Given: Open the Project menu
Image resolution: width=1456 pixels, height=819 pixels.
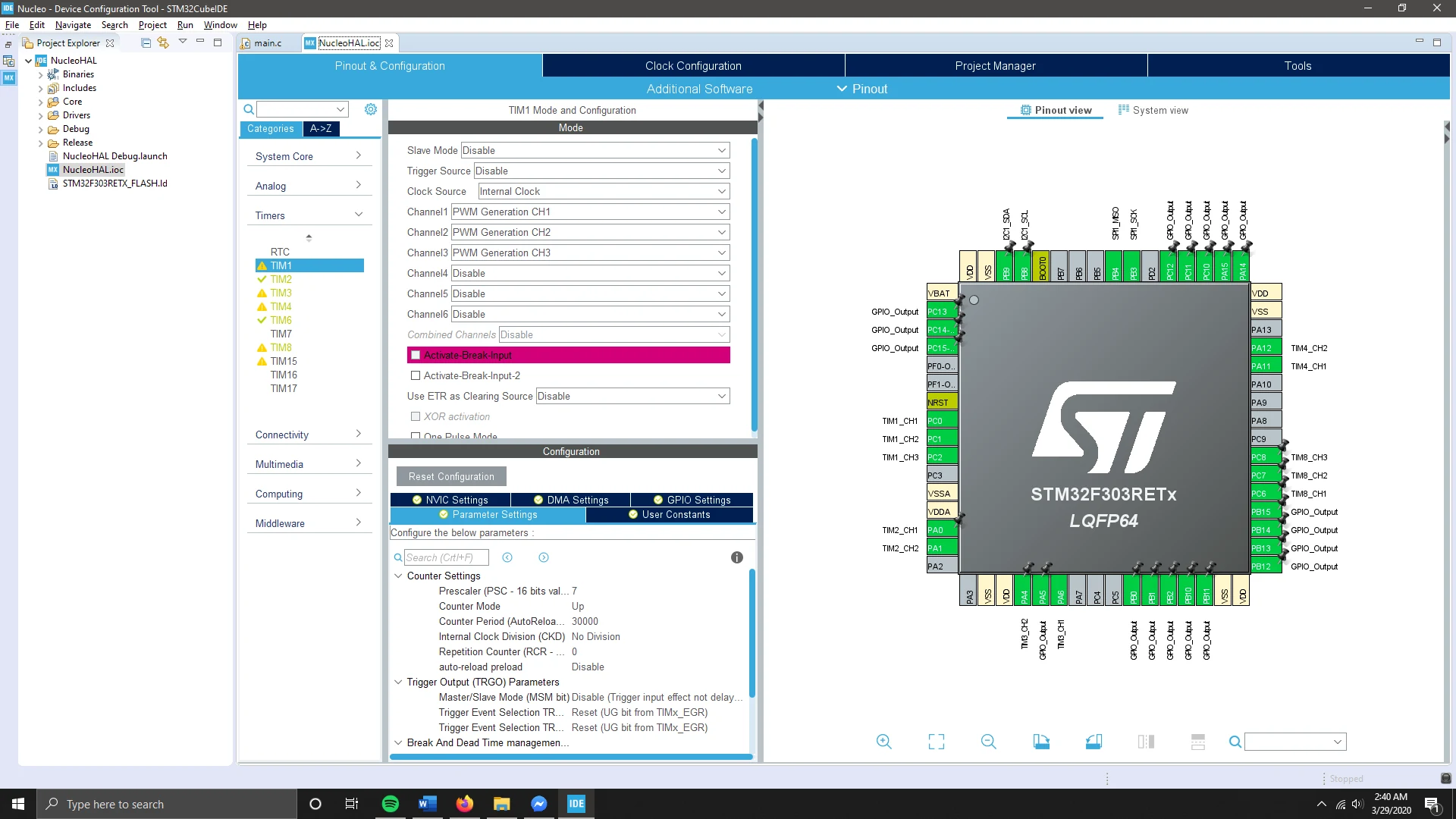Looking at the screenshot, I should tap(152, 25).
